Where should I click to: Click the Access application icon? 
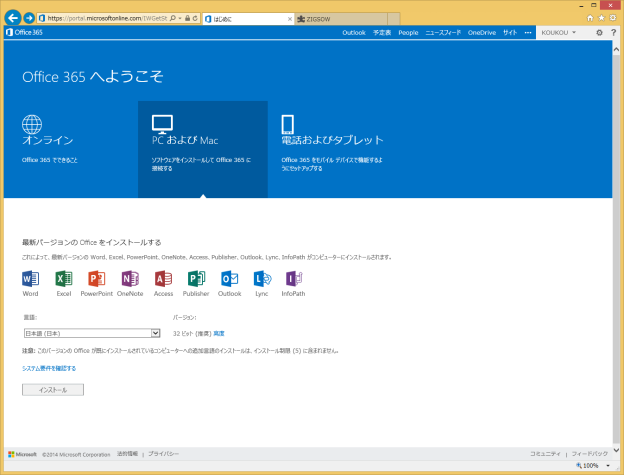point(163,278)
